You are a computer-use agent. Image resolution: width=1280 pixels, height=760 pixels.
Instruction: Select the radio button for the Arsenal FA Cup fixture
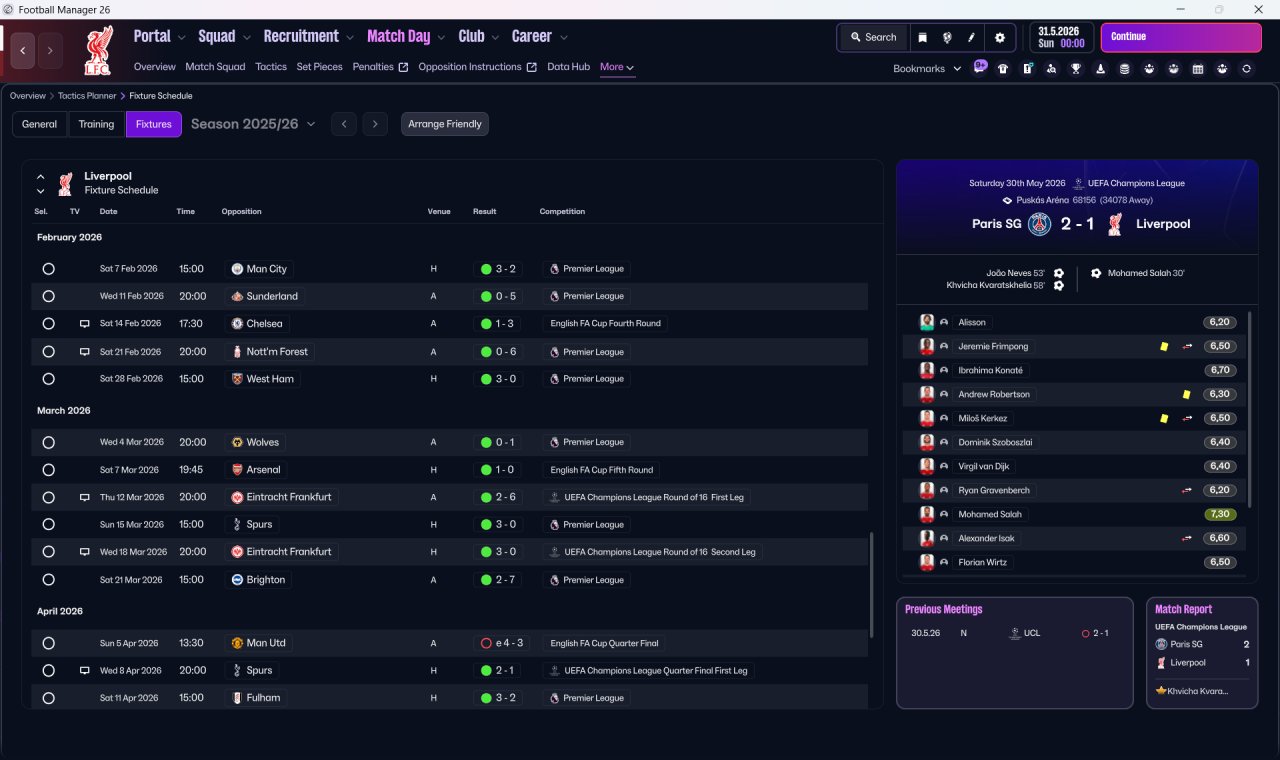(48, 470)
